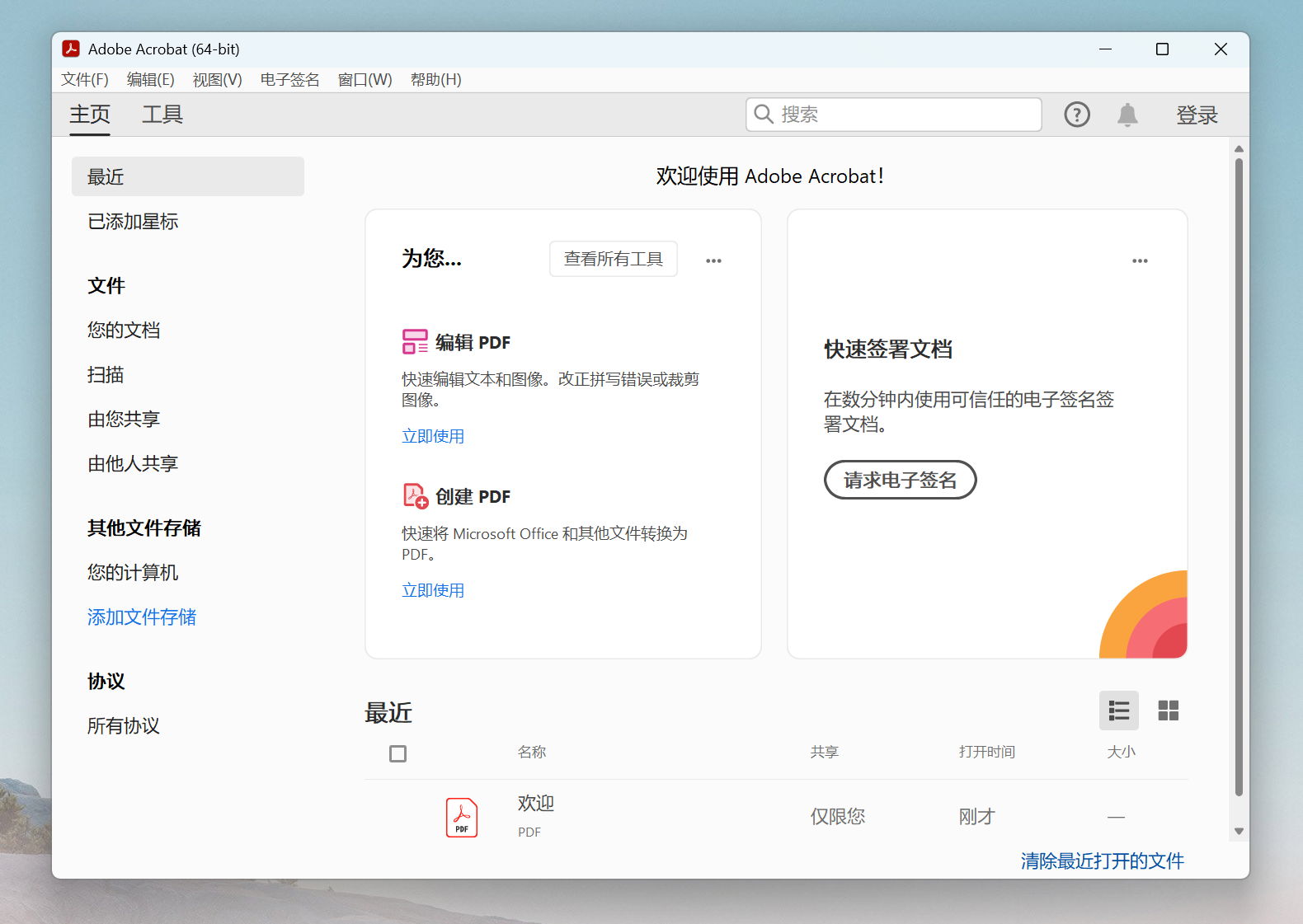Sort by 共享 column header
Viewport: 1303px width, 924px height.
[x=825, y=752]
